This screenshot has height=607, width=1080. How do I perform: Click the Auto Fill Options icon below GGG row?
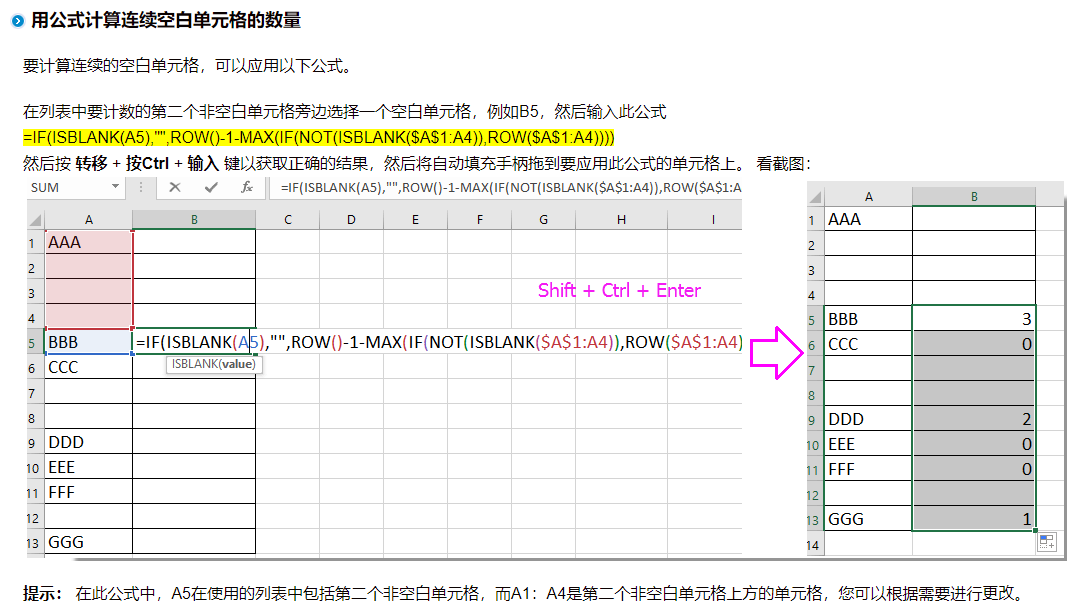[x=1046, y=542]
